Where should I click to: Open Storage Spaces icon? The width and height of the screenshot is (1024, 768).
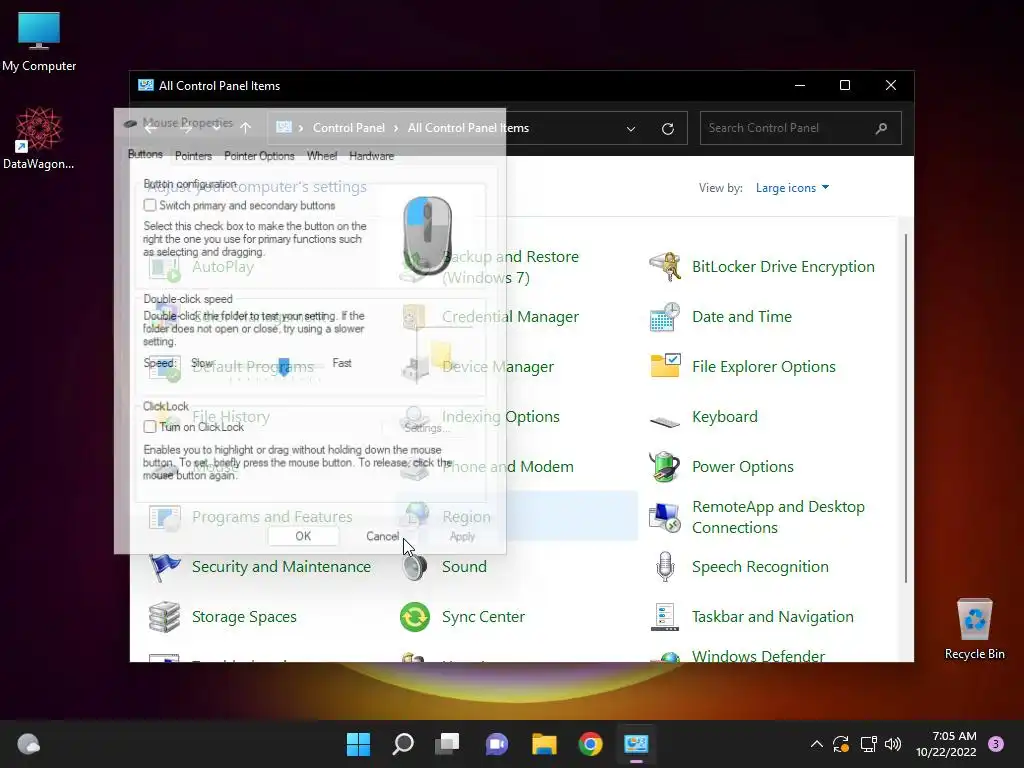click(x=165, y=616)
